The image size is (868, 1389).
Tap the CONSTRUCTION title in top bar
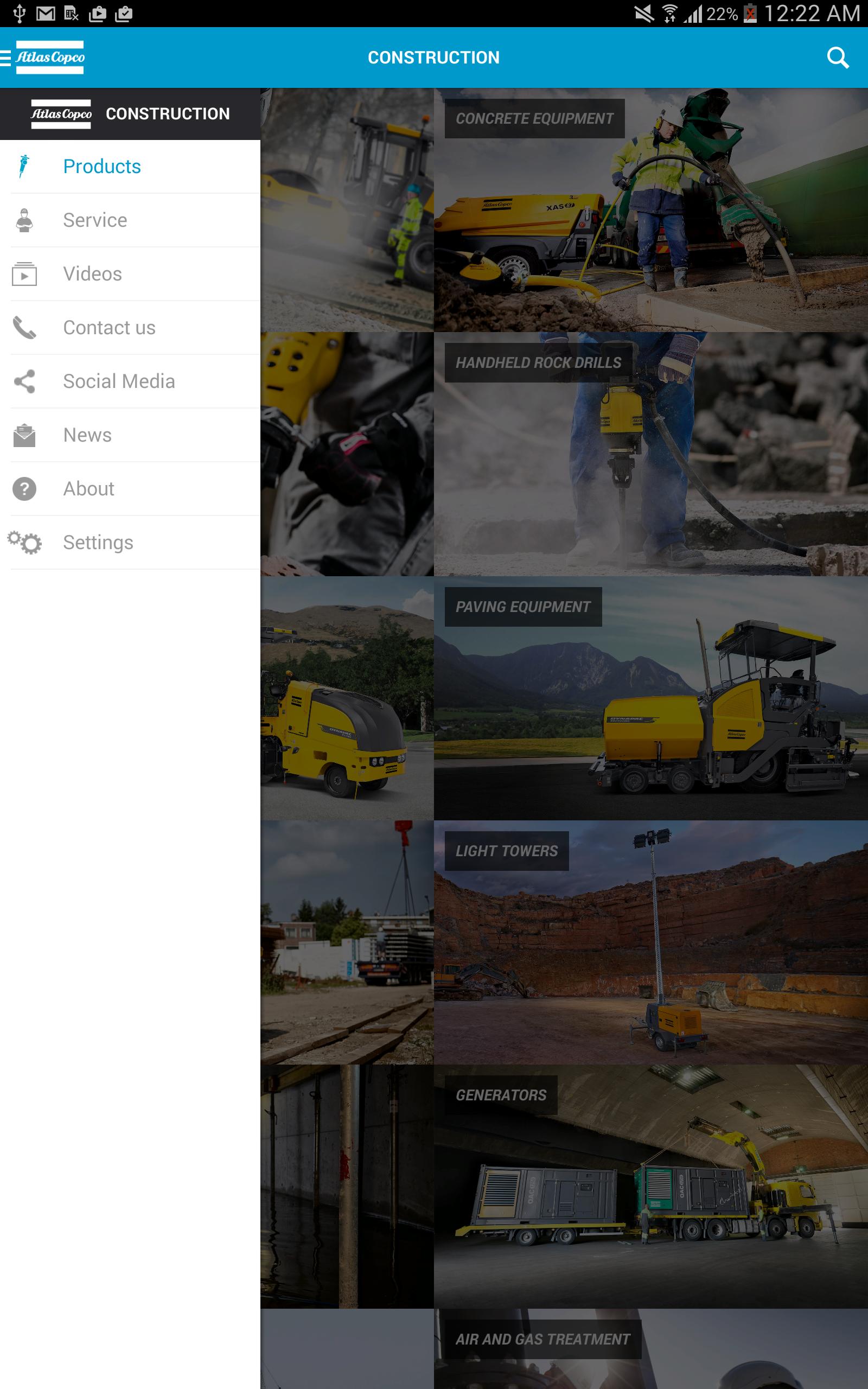click(433, 58)
